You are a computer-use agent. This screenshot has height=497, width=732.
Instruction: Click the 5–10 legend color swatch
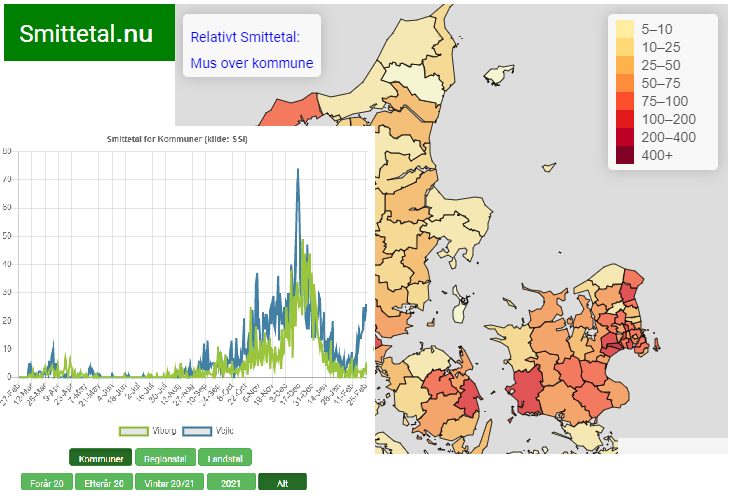pos(624,29)
